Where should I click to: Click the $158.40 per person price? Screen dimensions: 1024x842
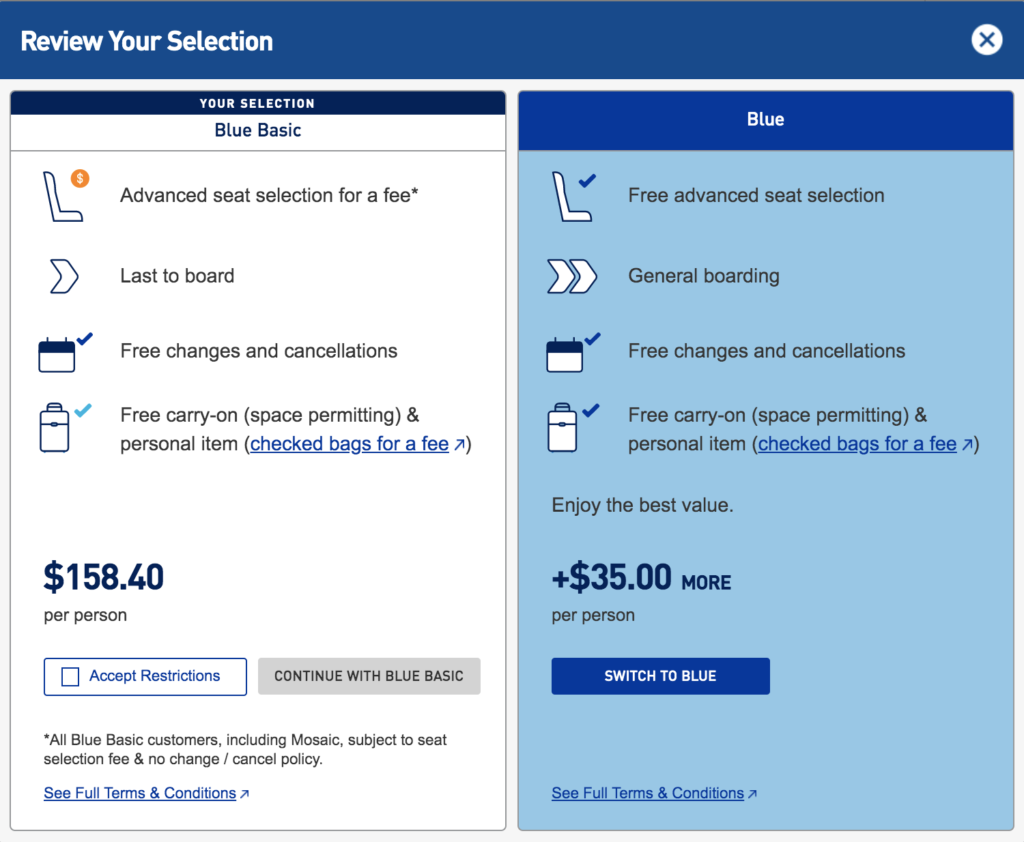point(104,577)
